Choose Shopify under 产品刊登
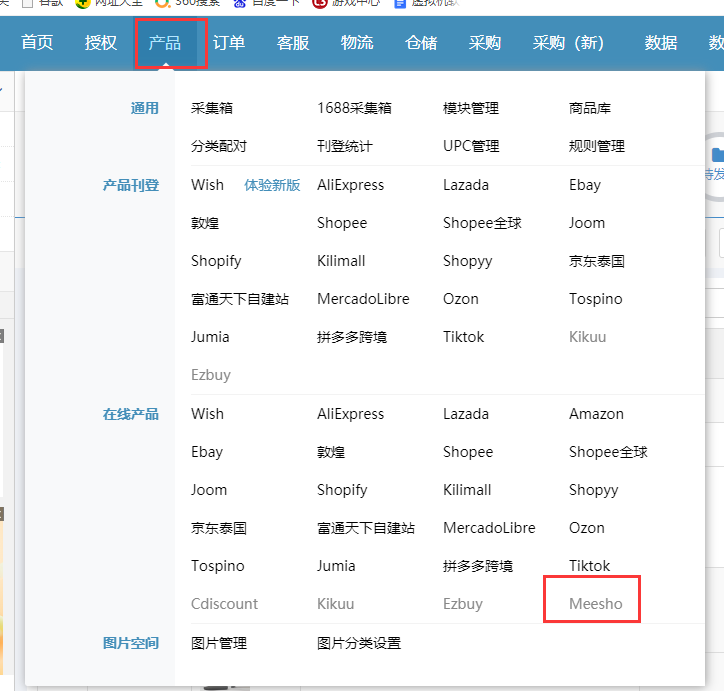 coord(216,261)
